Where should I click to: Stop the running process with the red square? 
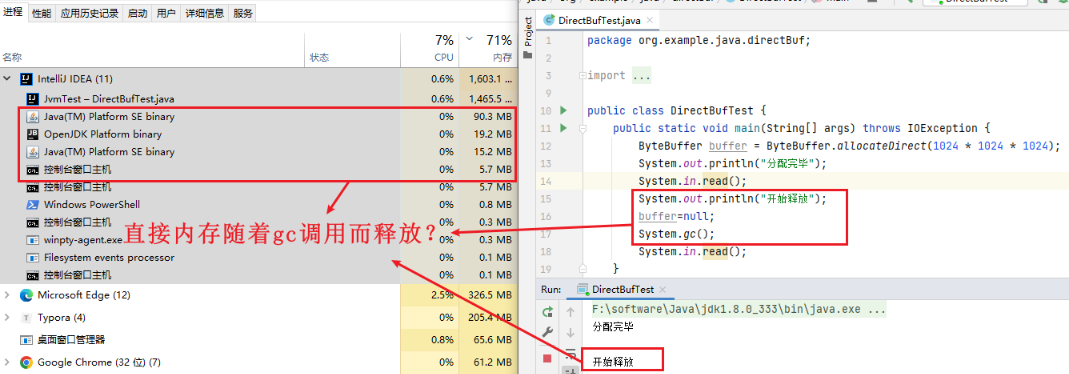click(x=547, y=358)
